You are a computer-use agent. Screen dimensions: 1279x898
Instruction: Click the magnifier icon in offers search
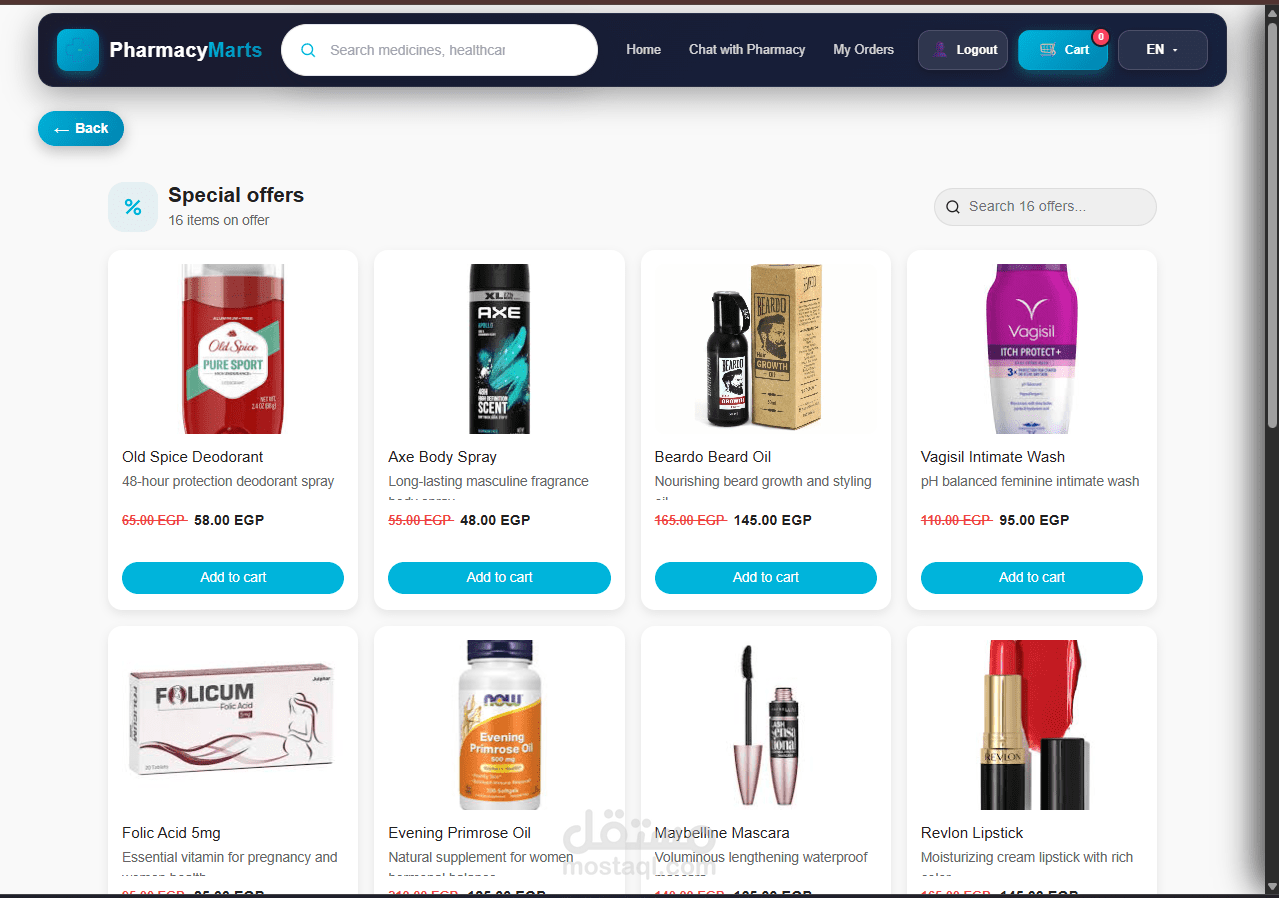click(953, 207)
